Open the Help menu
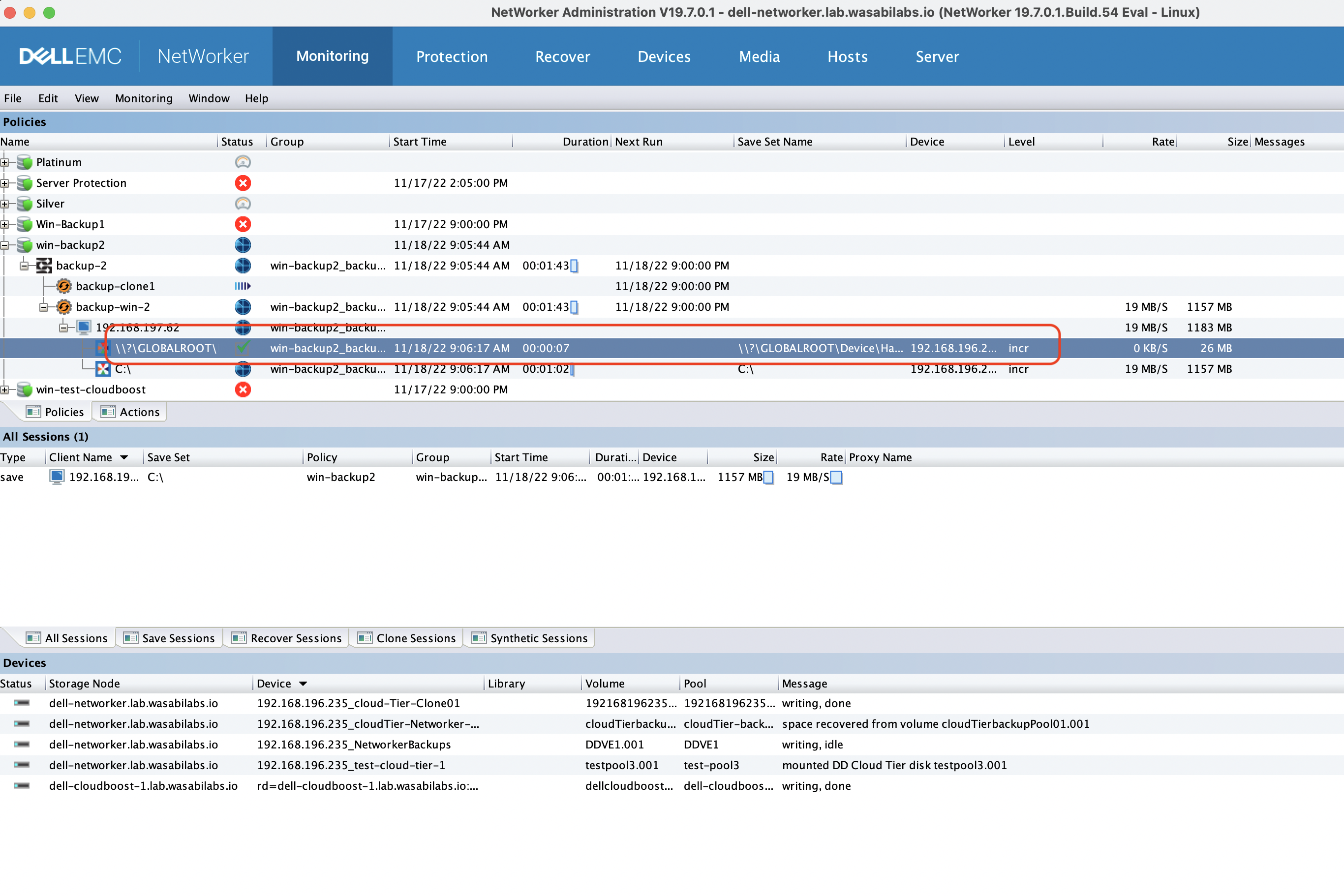Image resolution: width=1344 pixels, height=896 pixels. 256,98
